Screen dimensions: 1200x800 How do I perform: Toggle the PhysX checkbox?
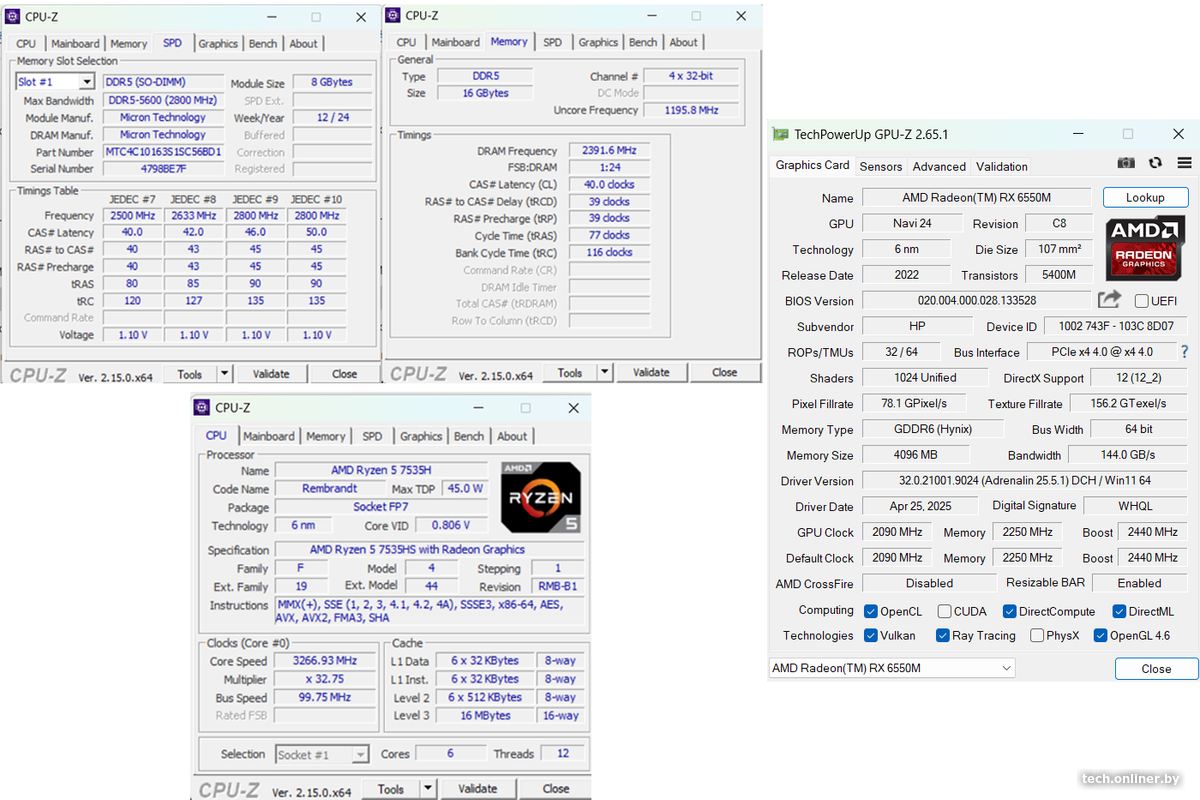1037,635
